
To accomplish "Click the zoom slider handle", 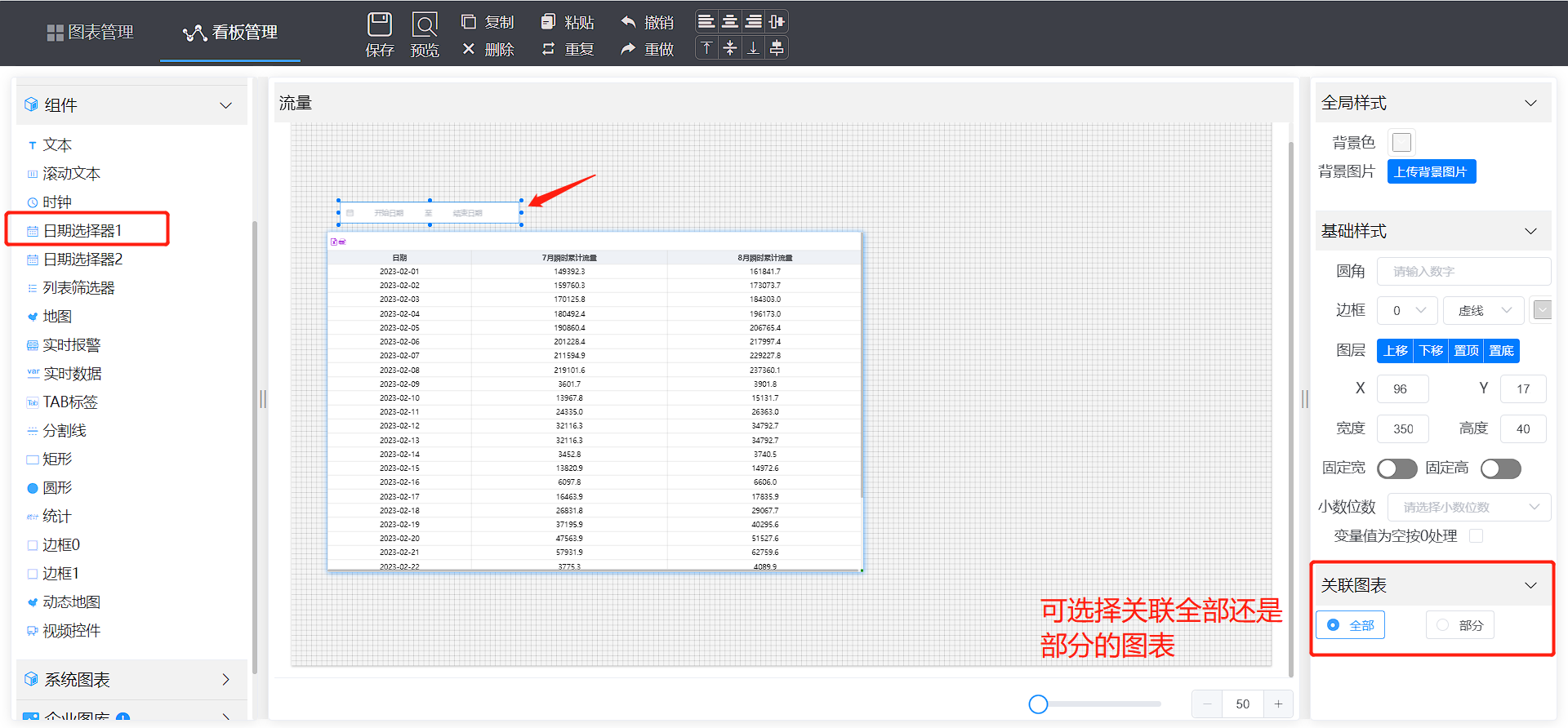I will tap(1038, 704).
